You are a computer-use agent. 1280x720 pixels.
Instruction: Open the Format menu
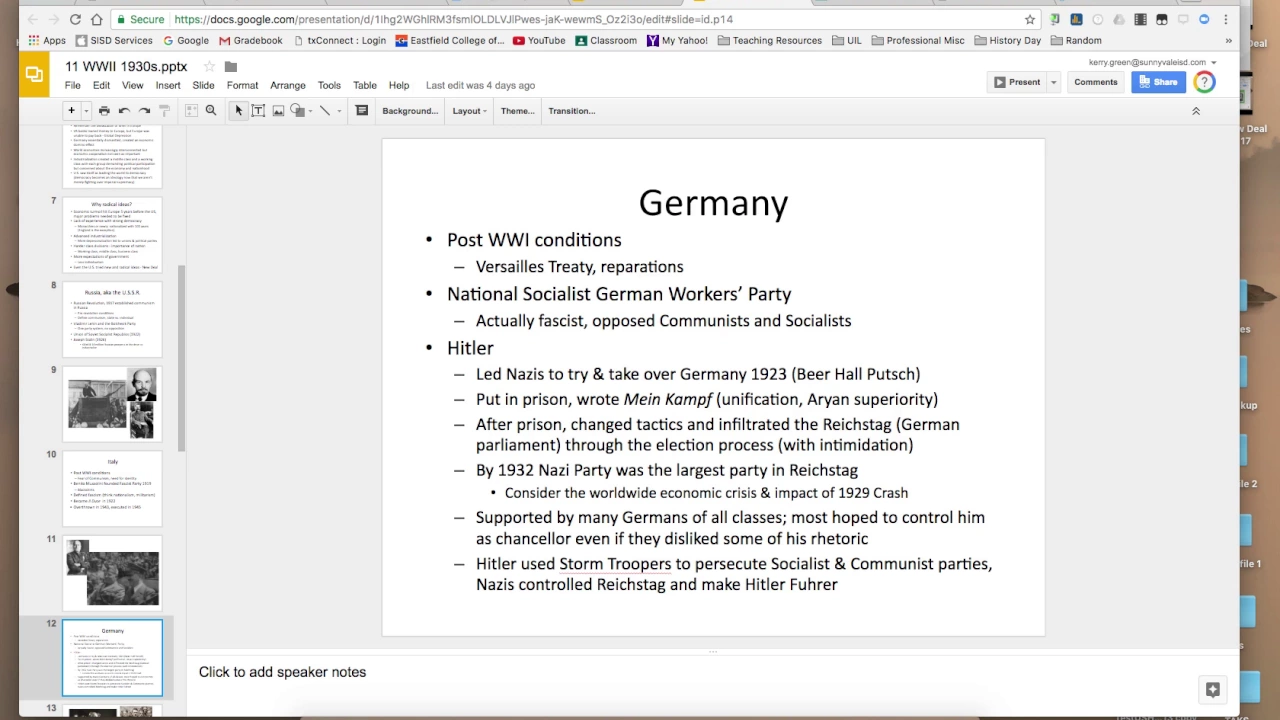click(x=242, y=86)
